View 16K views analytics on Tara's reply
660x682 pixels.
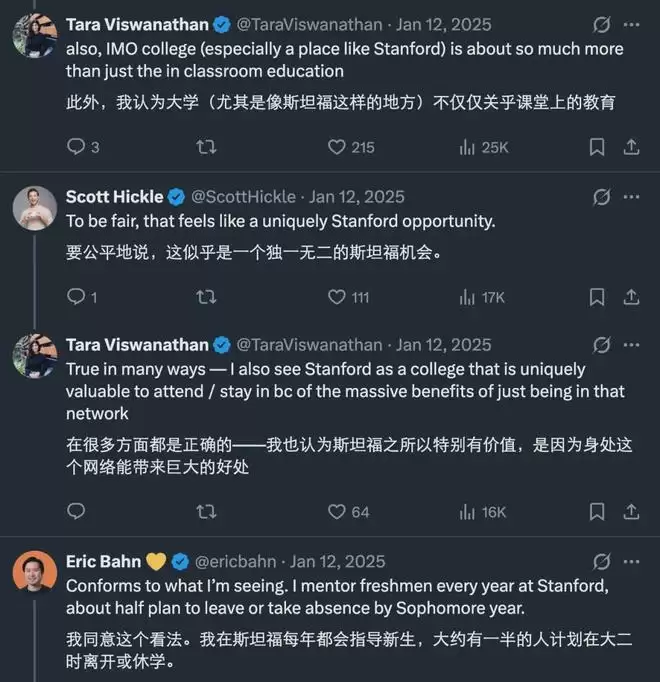click(467, 511)
